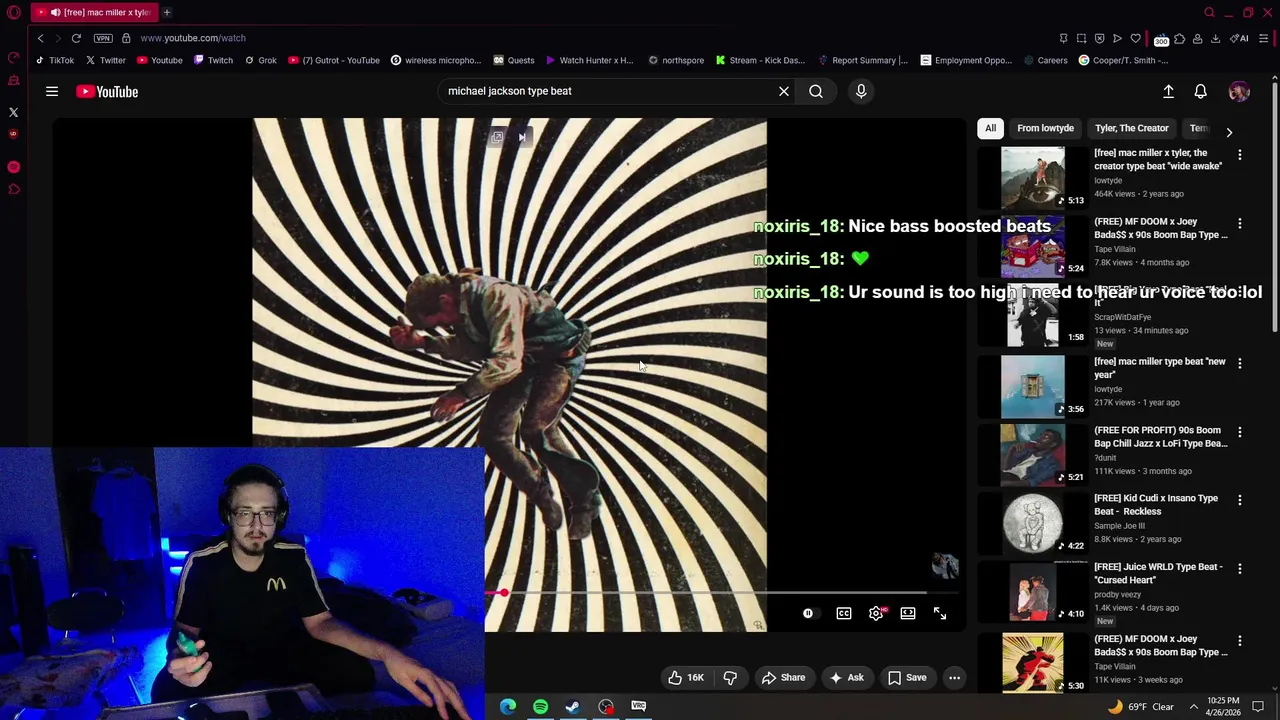The image size is (1280, 720).
Task: Open Steam in the taskbar
Action: click(x=573, y=707)
